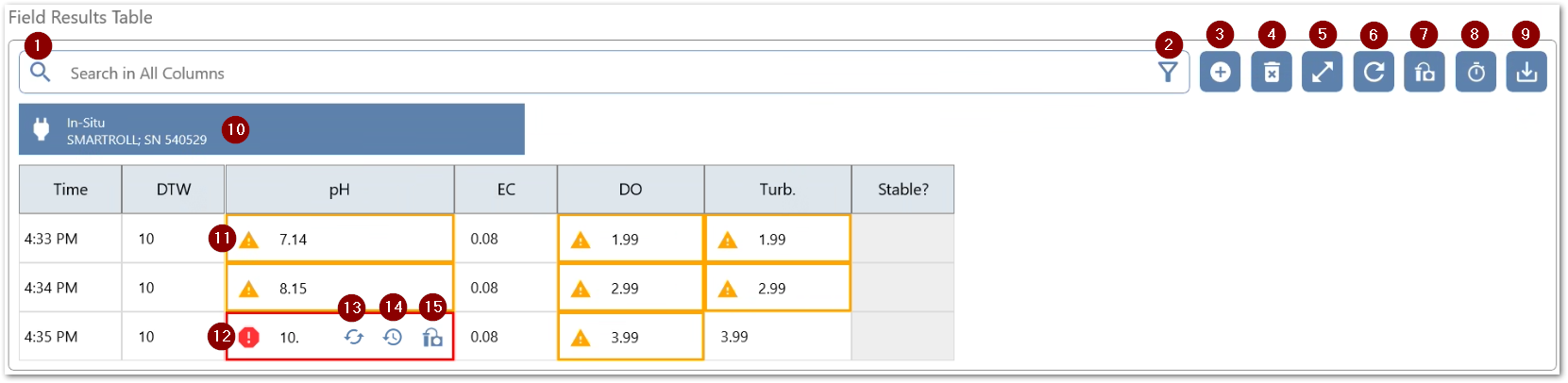1568x383 pixels.
Task: Click the red error icon in pH cell
Action: pyautogui.click(x=249, y=337)
